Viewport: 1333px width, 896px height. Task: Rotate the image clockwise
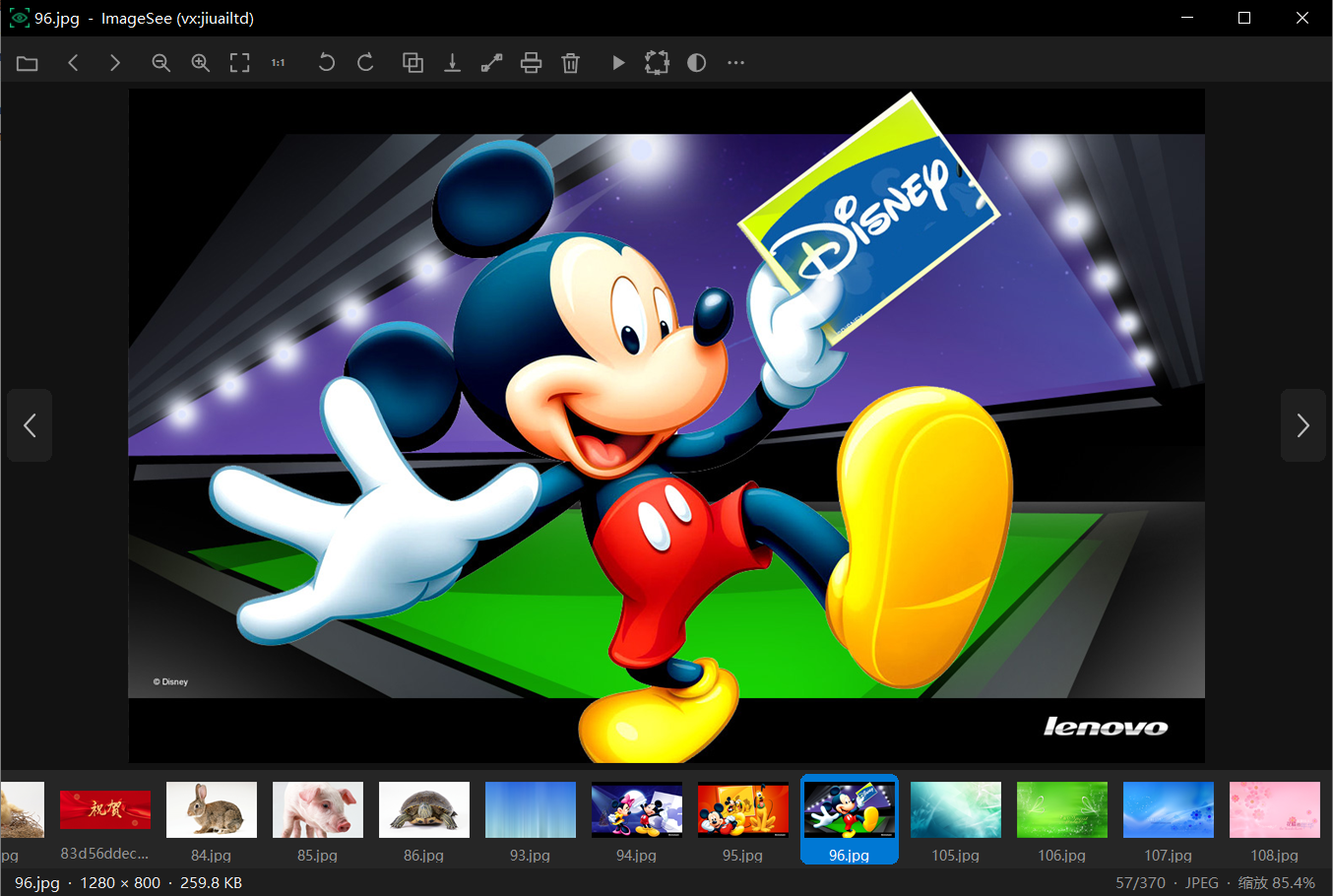(365, 63)
